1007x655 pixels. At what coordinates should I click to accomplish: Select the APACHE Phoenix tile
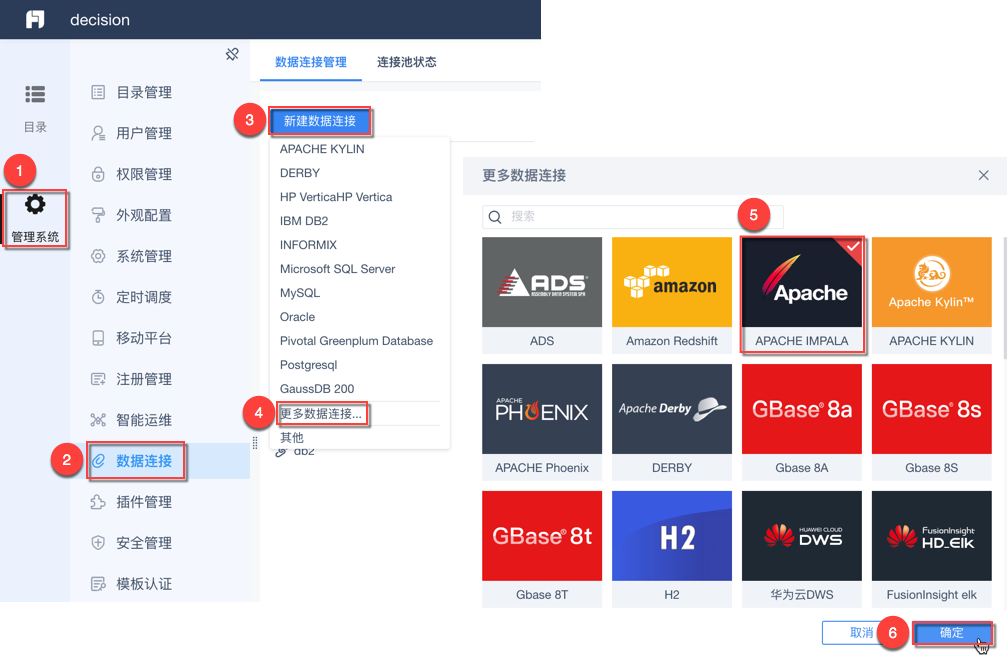point(542,422)
